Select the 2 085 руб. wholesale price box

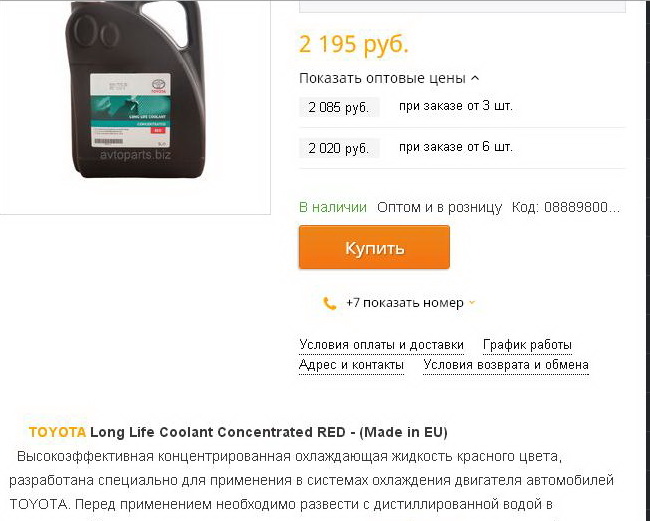(x=339, y=107)
